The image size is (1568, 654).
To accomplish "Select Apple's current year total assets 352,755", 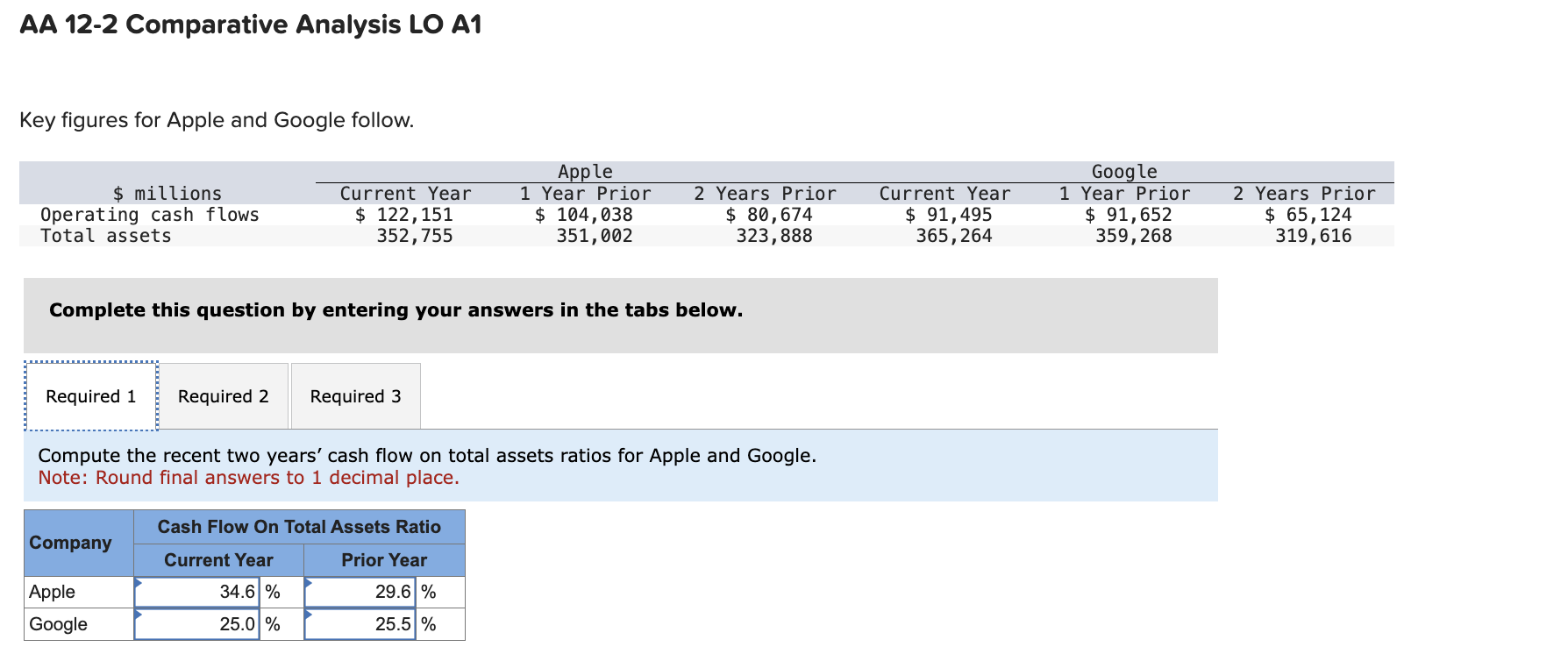I will coord(415,236).
